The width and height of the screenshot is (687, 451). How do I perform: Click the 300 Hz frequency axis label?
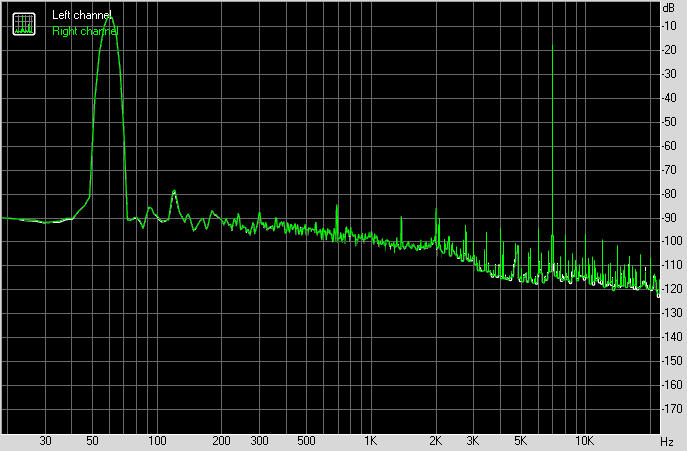tap(259, 441)
